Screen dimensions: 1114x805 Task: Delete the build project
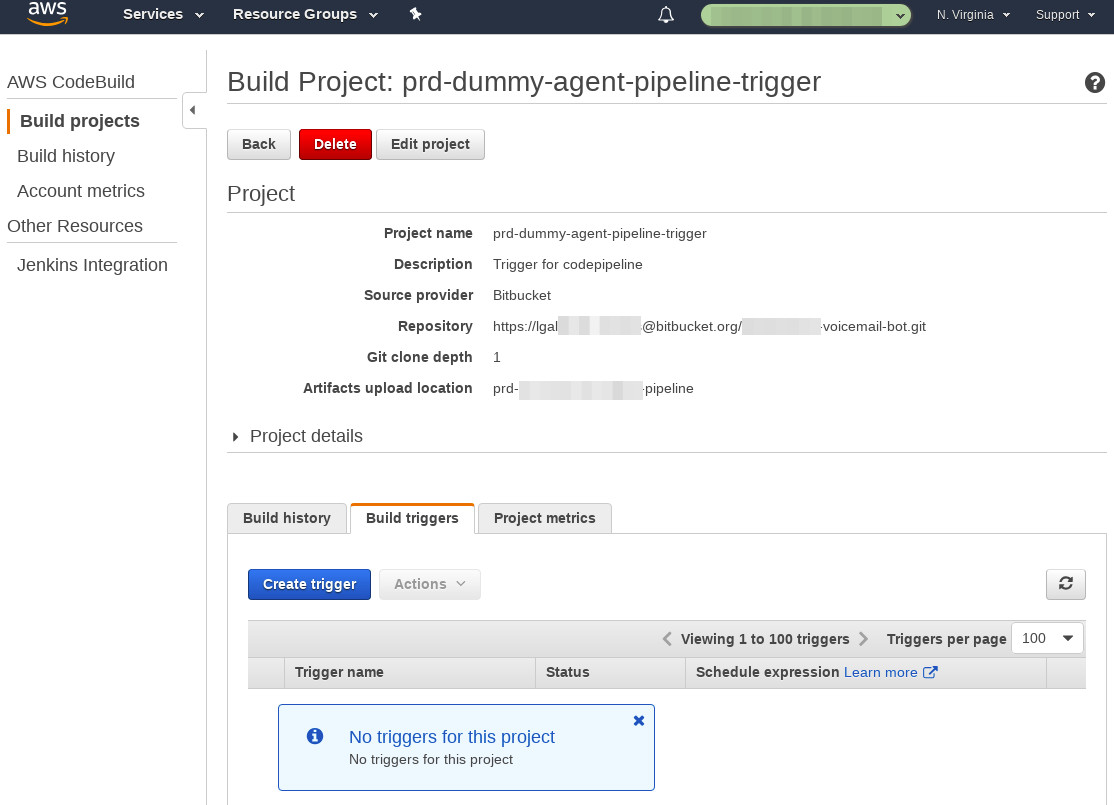335,144
